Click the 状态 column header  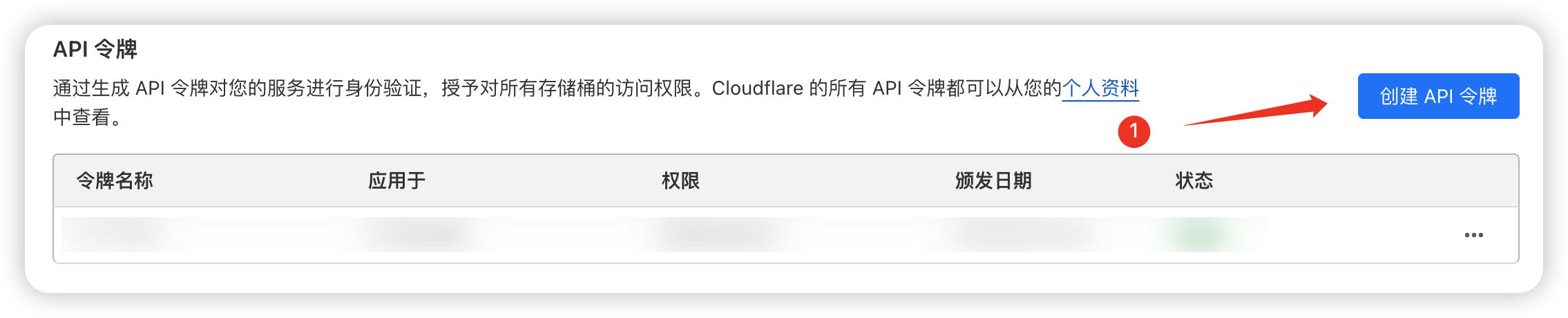click(x=1194, y=181)
